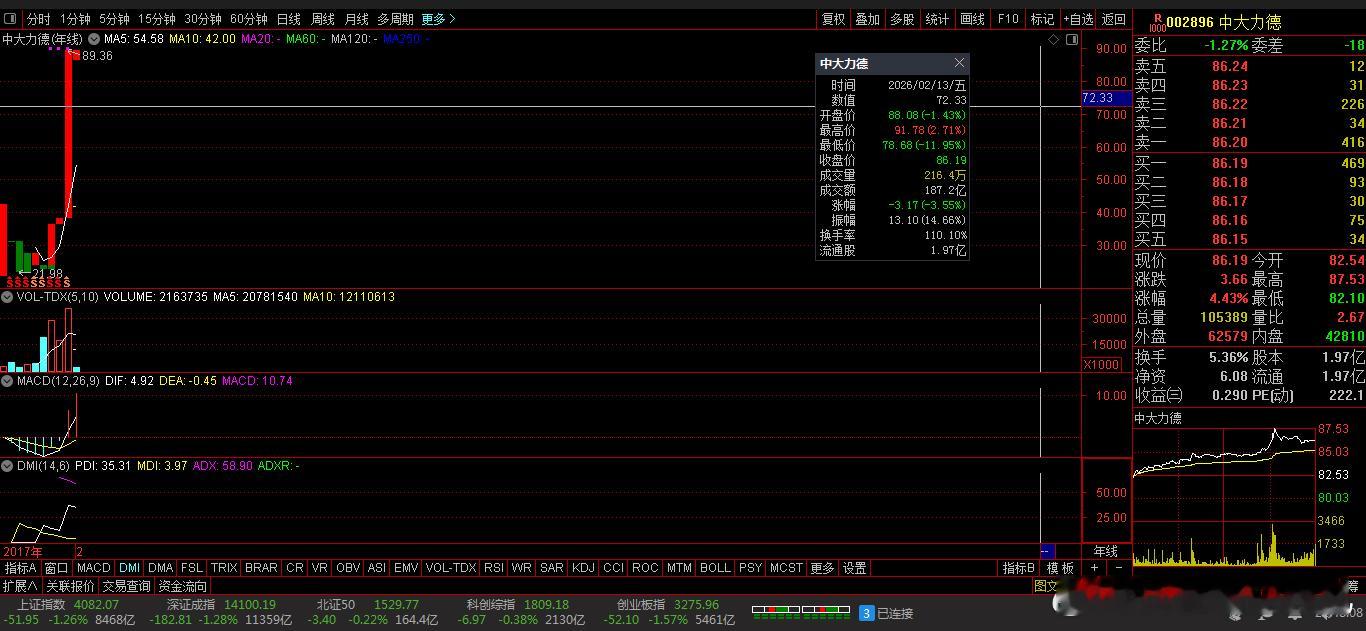The height and width of the screenshot is (631, 1366).
Task: Switch to 周线 weekly chart
Action: point(322,19)
